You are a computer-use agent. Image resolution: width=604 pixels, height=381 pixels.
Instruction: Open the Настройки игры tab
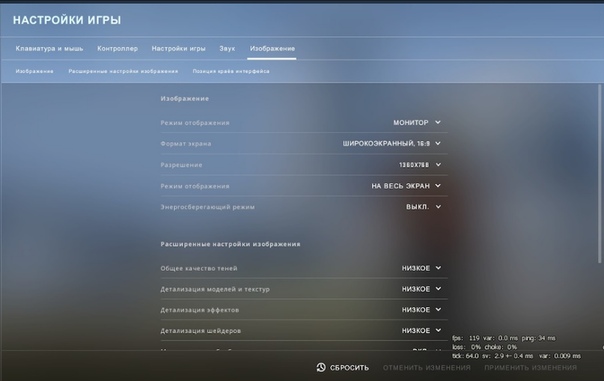[x=178, y=49]
